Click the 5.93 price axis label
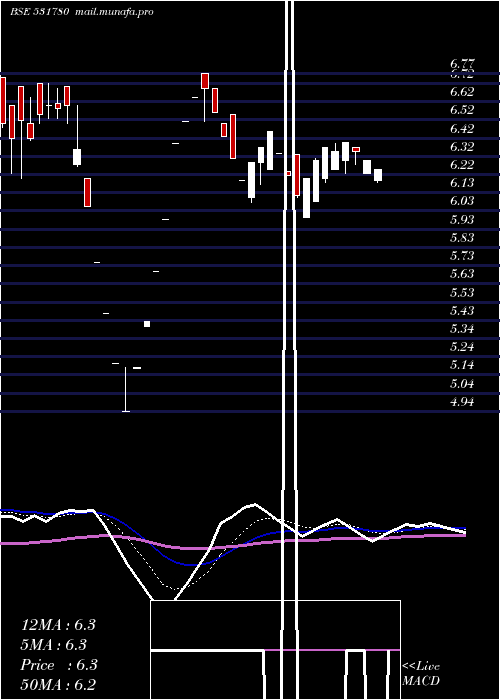Image resolution: width=500 pixels, height=700 pixels. [x=462, y=219]
